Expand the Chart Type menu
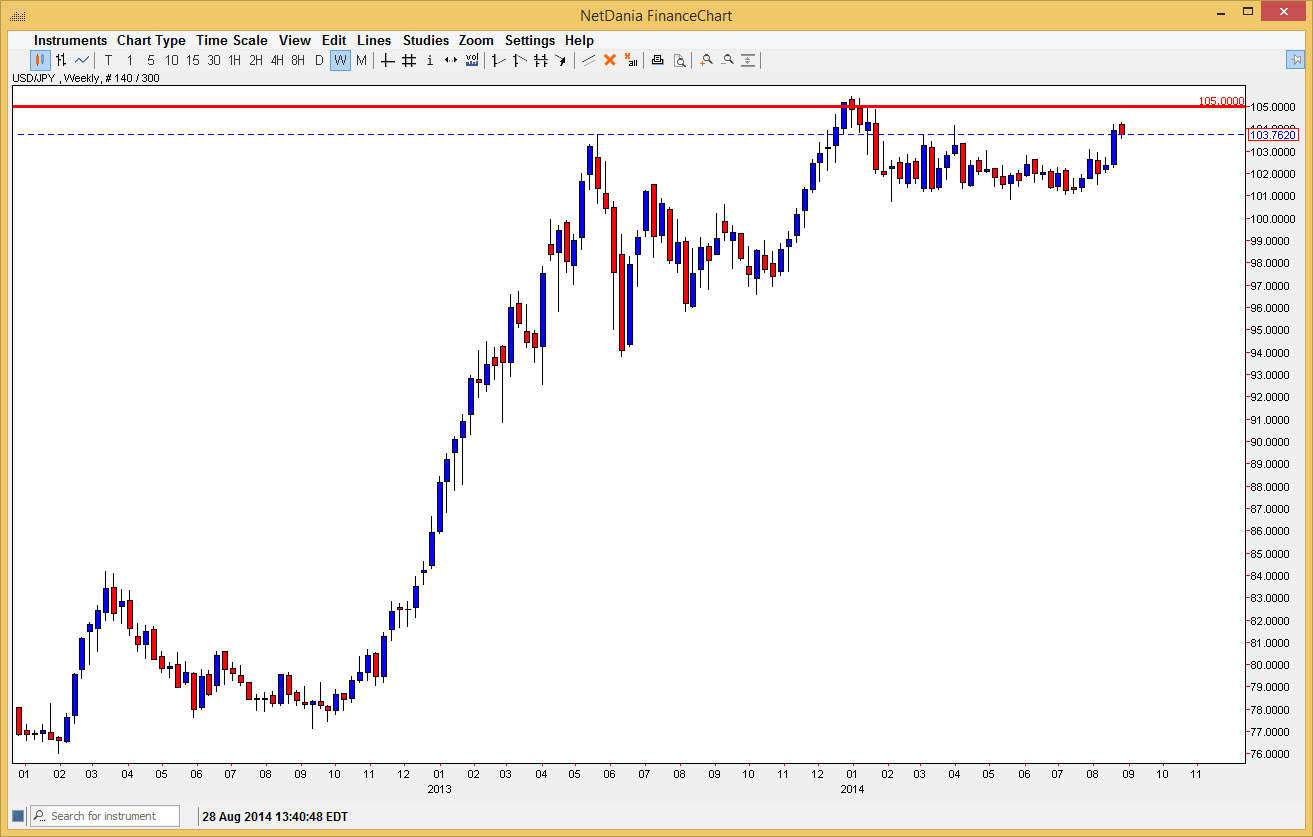This screenshot has height=837, width=1313. [x=151, y=40]
